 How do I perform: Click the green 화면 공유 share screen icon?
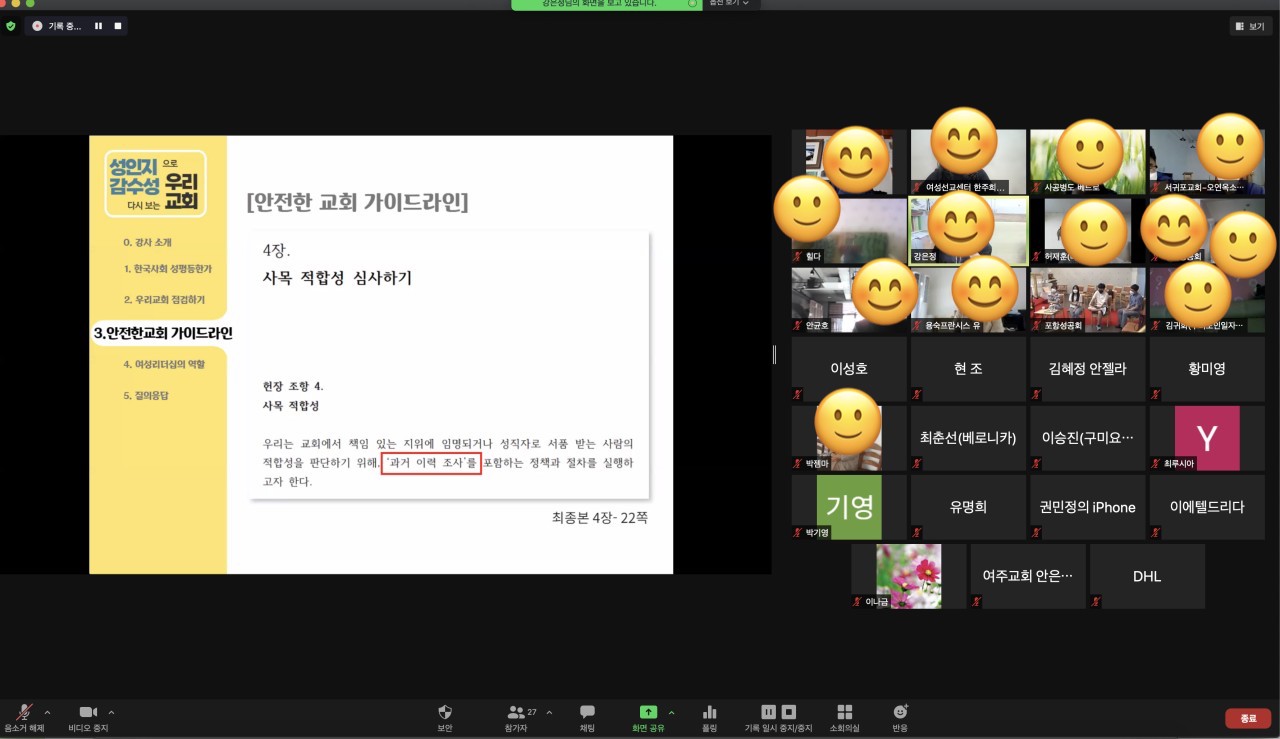tap(648, 712)
